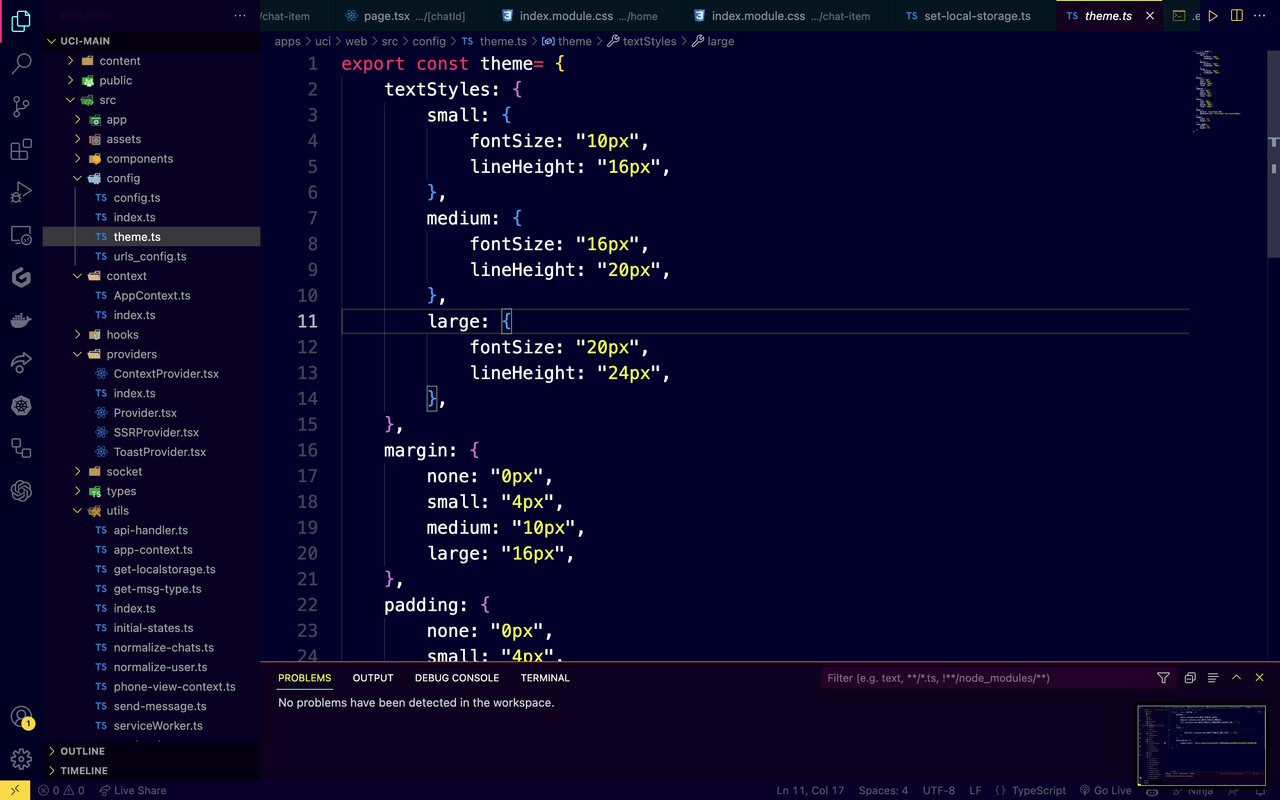The height and width of the screenshot is (800, 1280).
Task: Click Ln 11, Col 17 cursor position
Action: tap(810, 790)
